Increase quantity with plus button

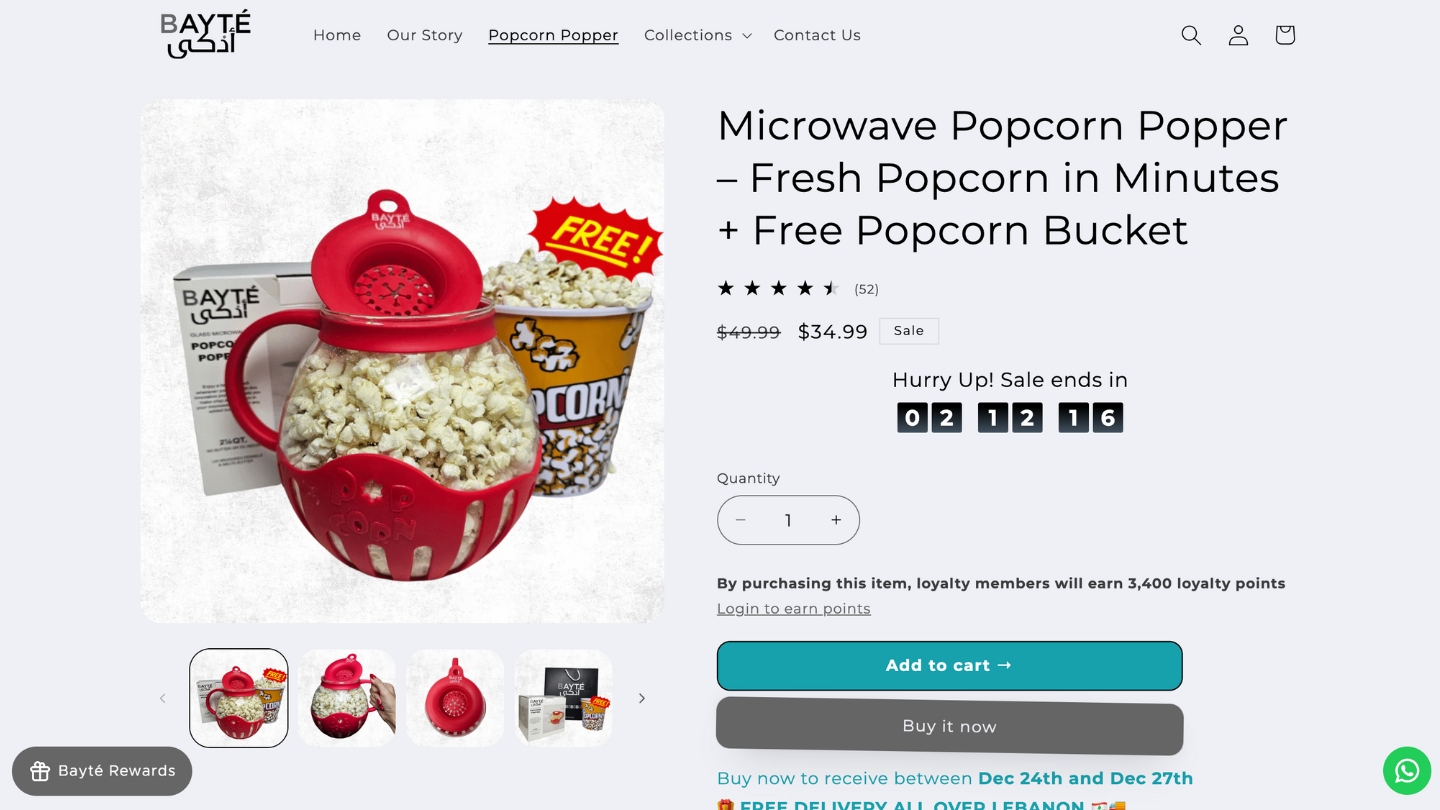pos(836,520)
